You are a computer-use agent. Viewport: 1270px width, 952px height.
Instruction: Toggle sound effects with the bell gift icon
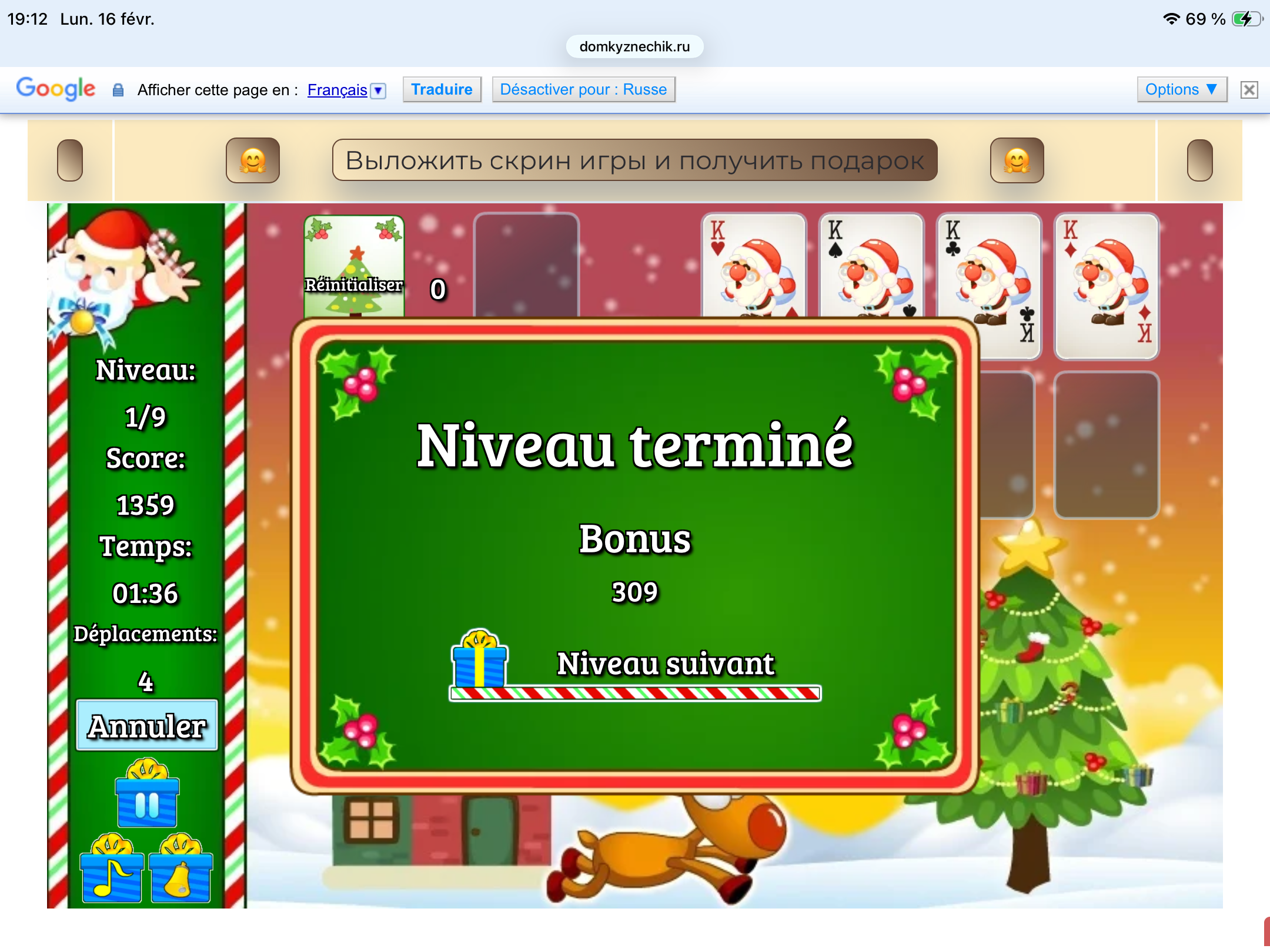click(x=181, y=871)
